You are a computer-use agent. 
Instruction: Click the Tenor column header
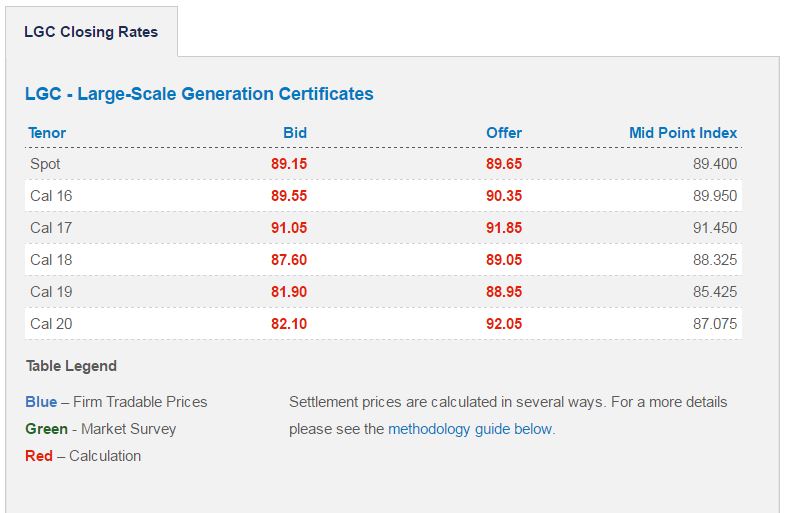[47, 133]
